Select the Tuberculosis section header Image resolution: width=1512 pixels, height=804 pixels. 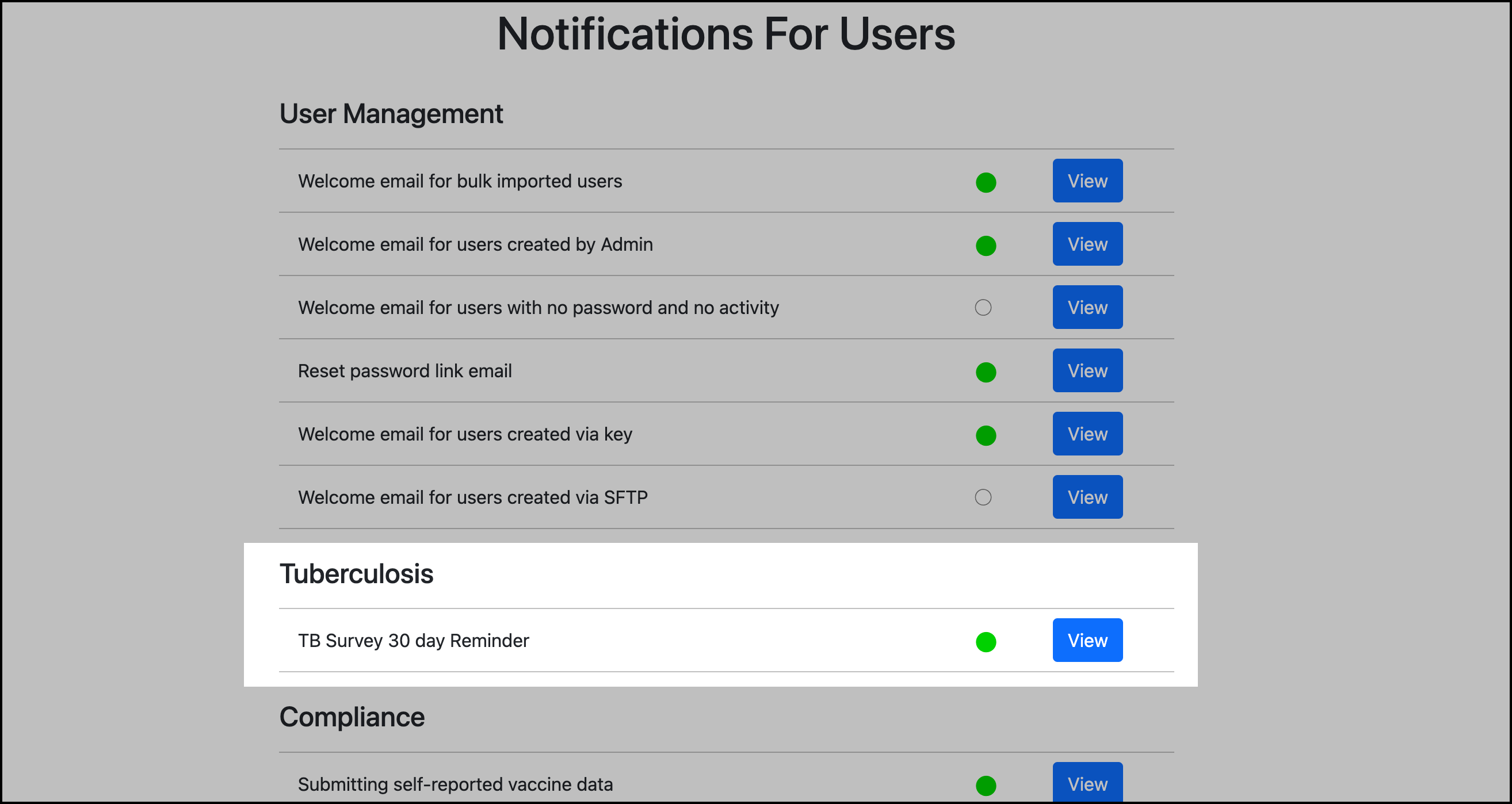click(357, 574)
